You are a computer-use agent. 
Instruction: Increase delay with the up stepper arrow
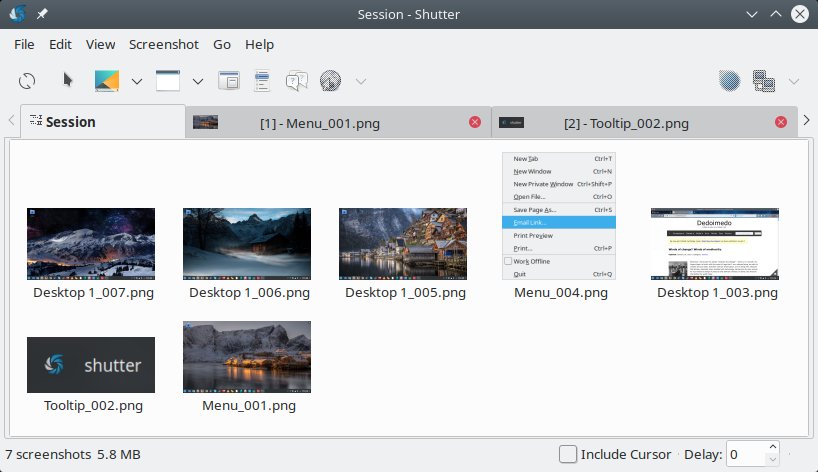click(773, 447)
